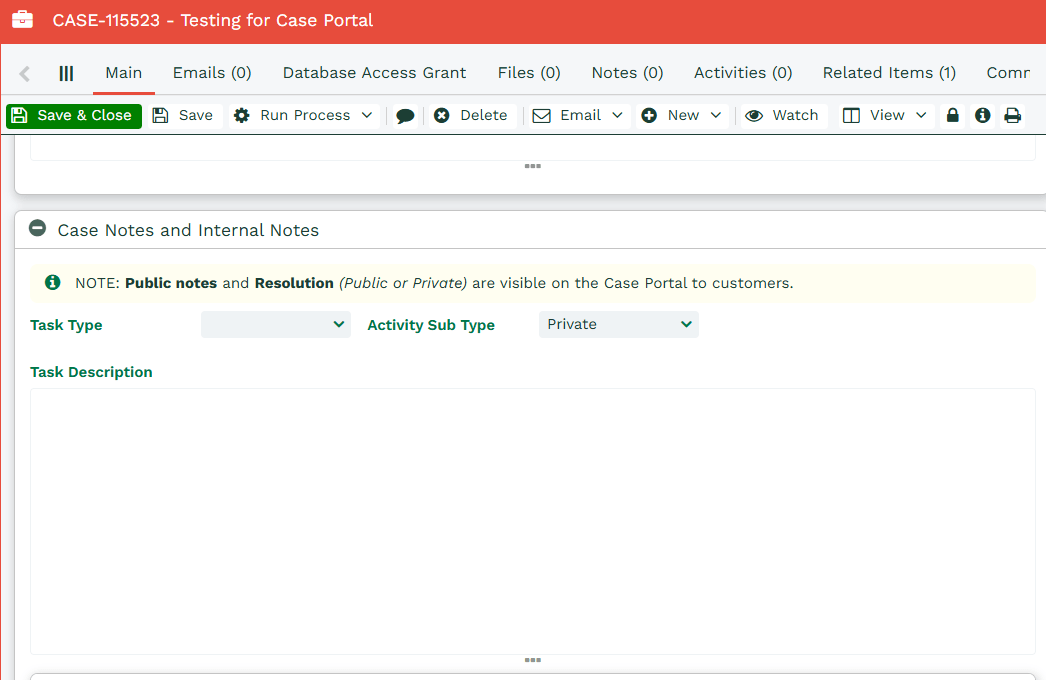Click the back chevron arrow
The image size is (1046, 680).
[25, 73]
